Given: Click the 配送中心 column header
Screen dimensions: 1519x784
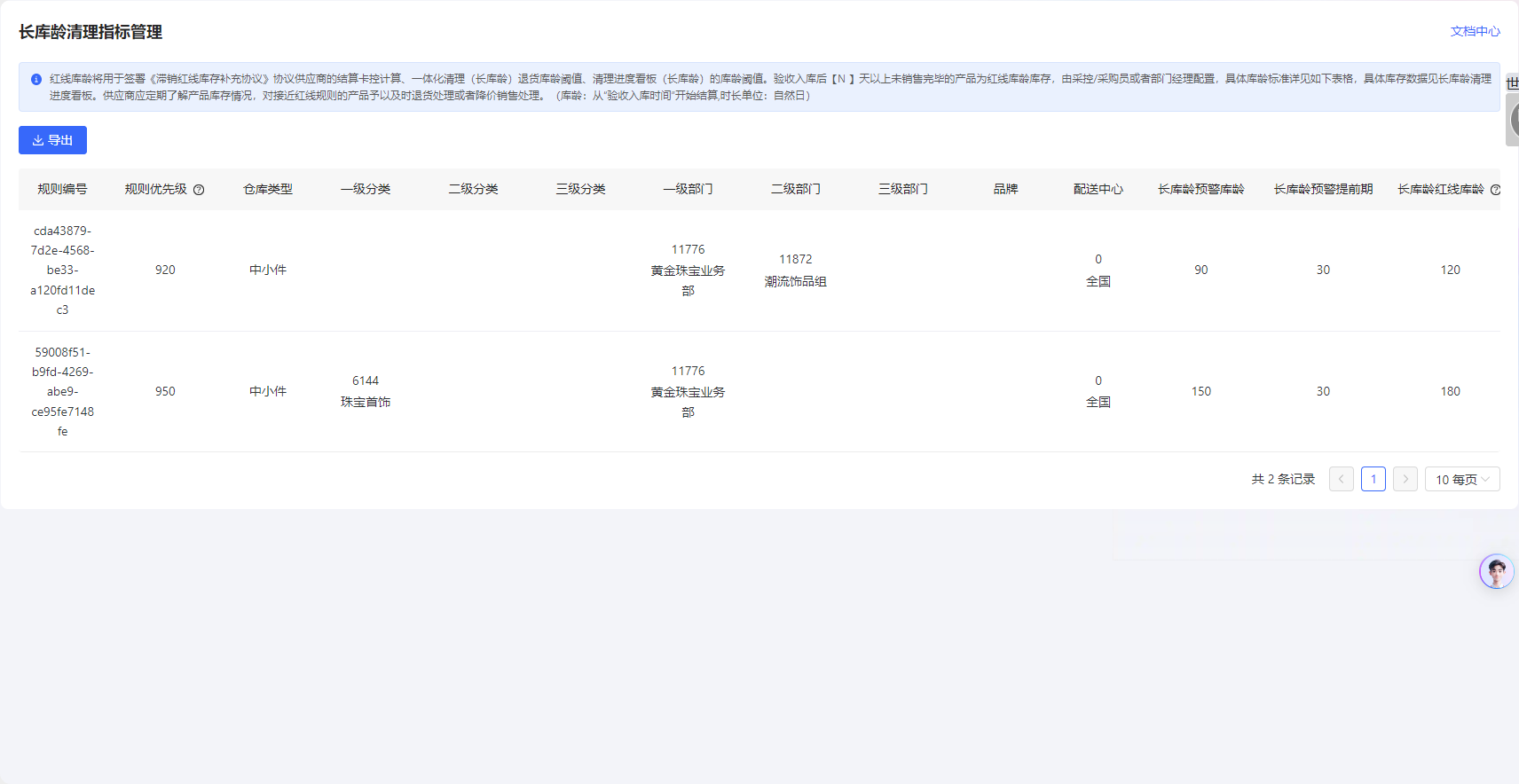Looking at the screenshot, I should point(1098,189).
